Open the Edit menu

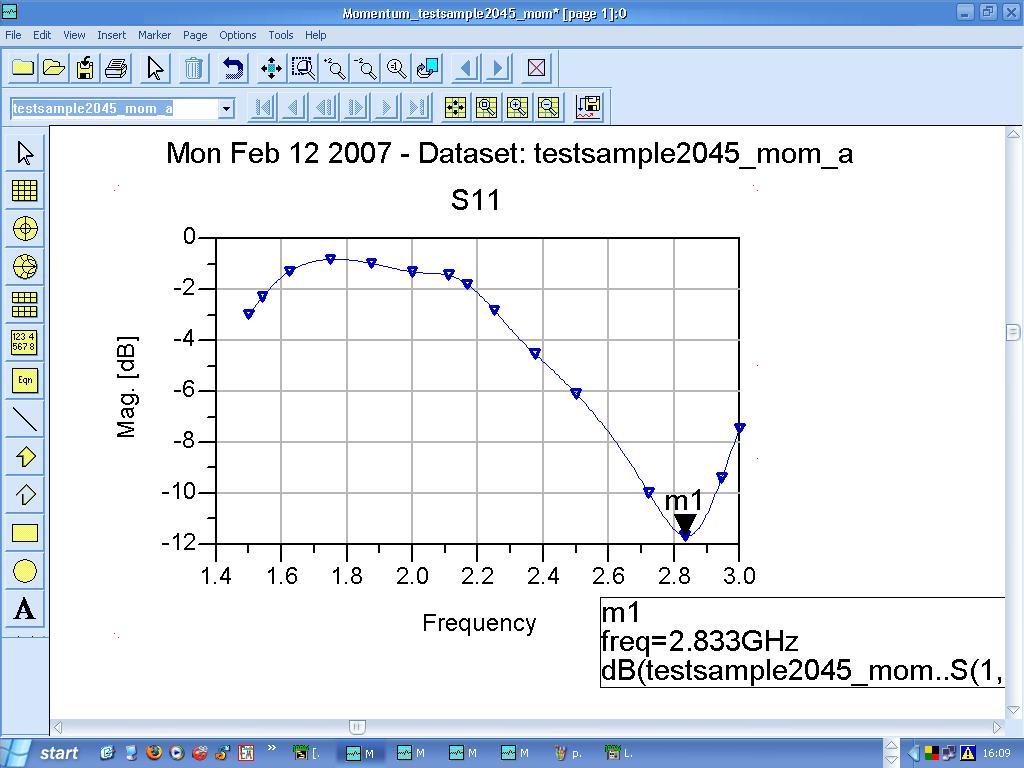pyautogui.click(x=42, y=35)
